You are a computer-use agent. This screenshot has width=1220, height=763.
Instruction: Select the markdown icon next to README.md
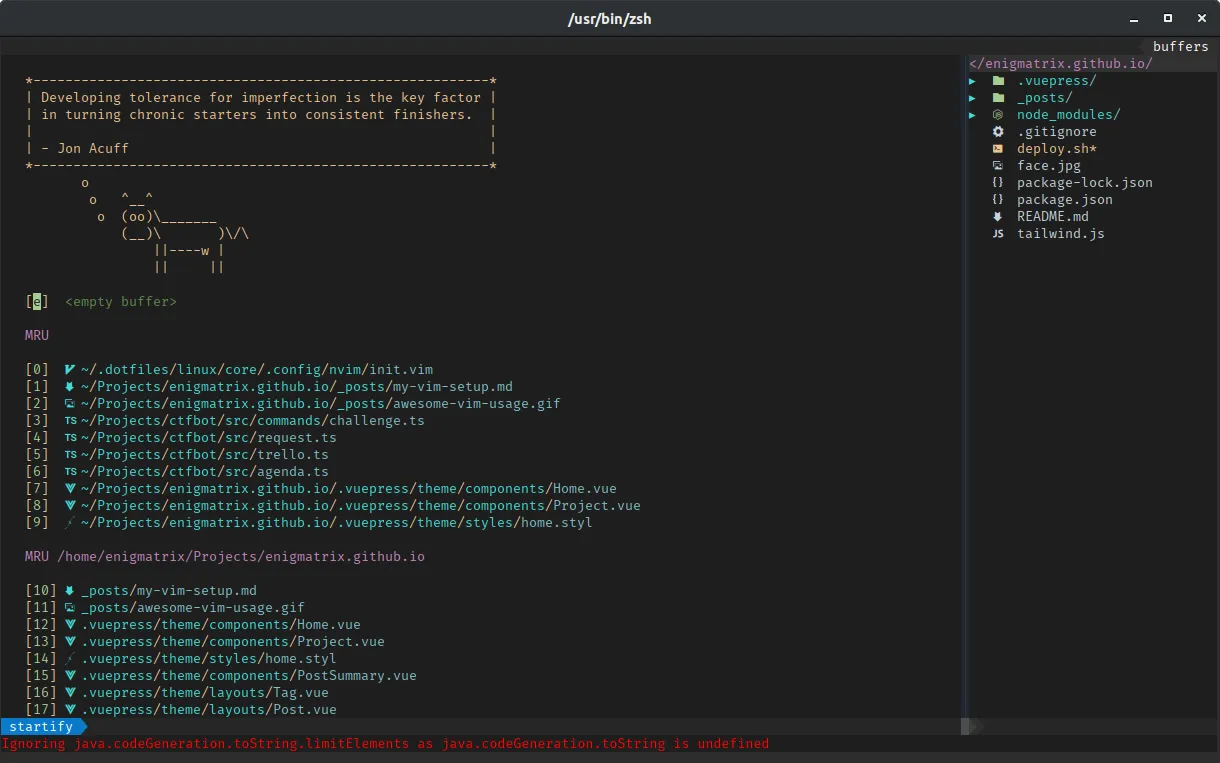tap(998, 216)
